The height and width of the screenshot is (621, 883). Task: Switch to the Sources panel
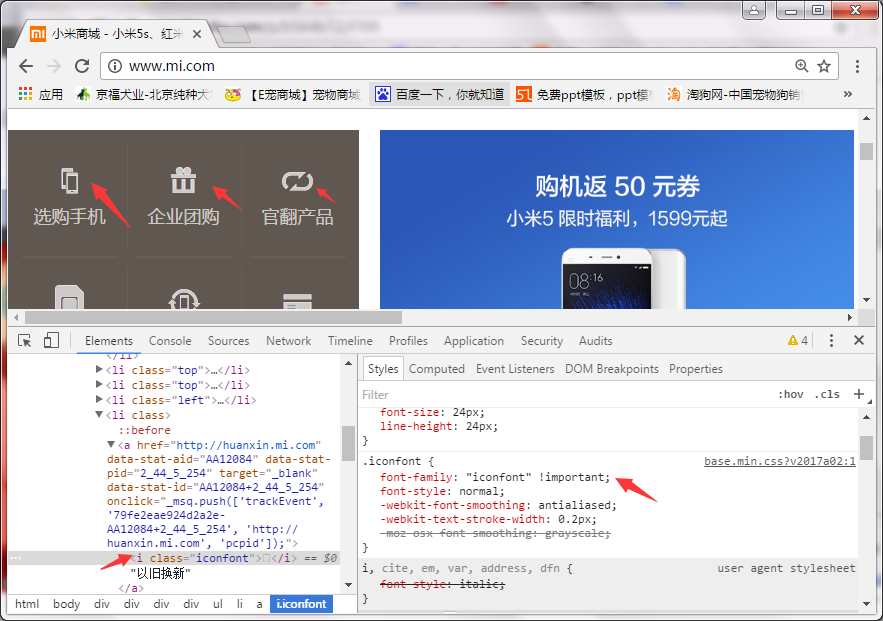228,341
